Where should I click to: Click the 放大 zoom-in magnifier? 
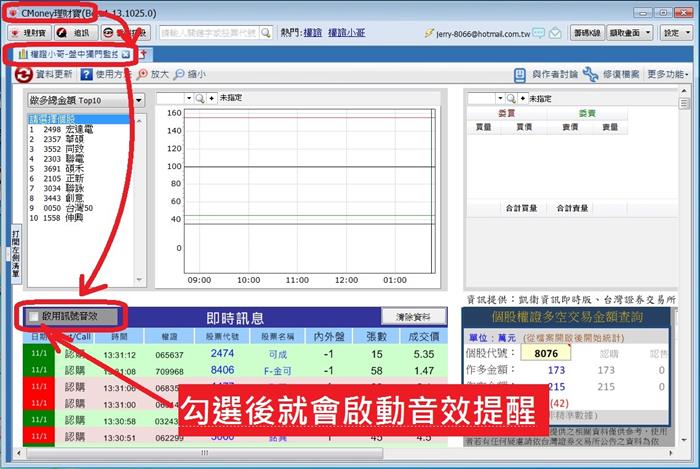(x=142, y=74)
